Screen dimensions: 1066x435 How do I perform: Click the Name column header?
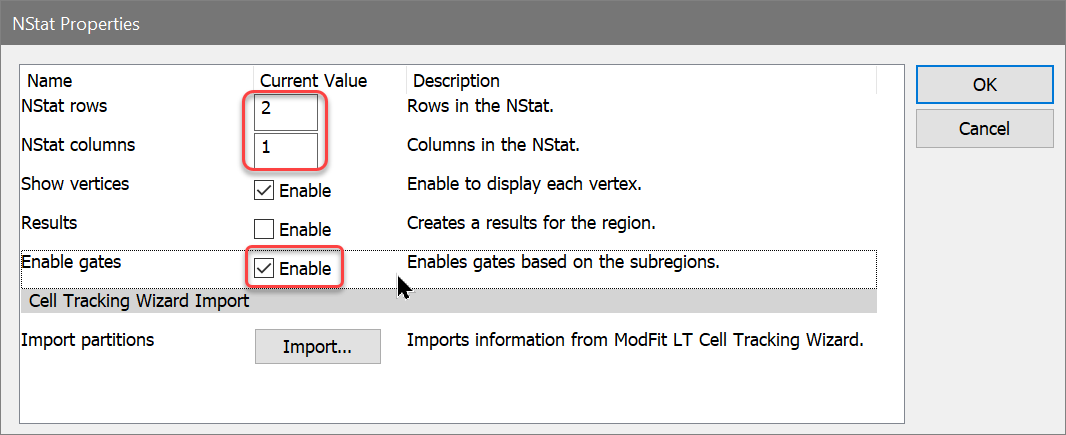pos(50,81)
